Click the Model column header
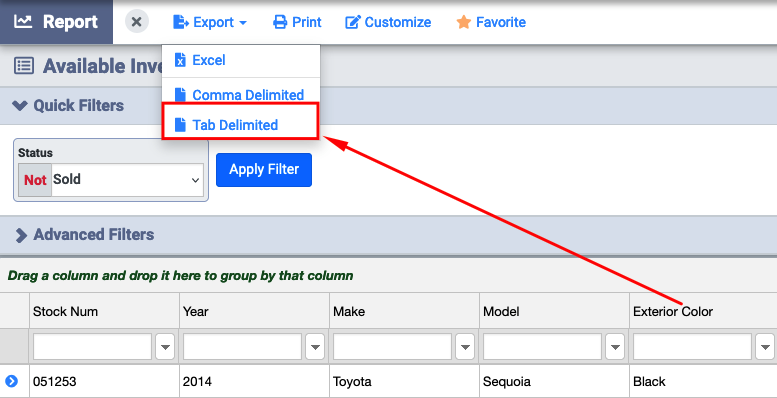777x398 pixels. click(x=555, y=311)
